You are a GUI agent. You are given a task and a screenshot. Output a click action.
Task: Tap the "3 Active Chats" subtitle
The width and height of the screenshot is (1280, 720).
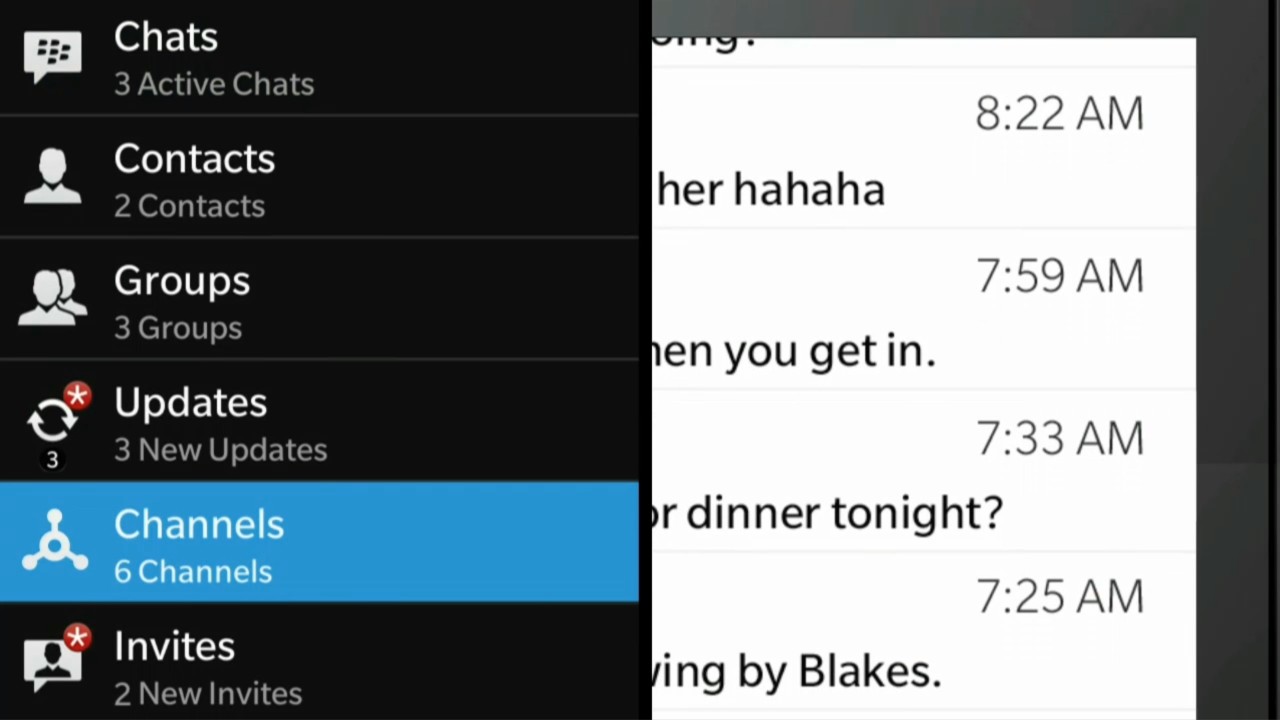coord(214,84)
